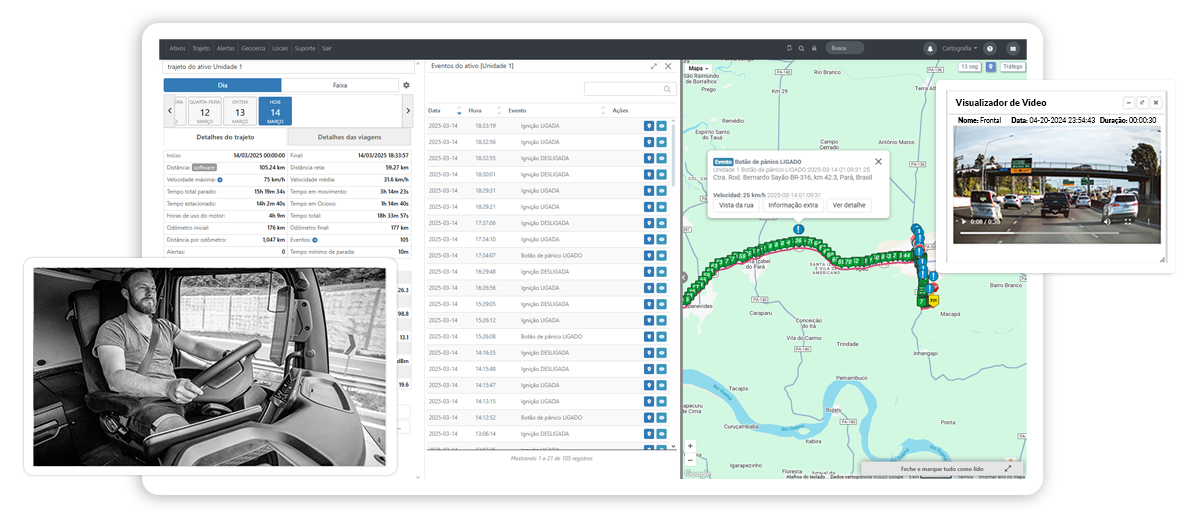1200x518 pixels.
Task: Click the mobile device icon in the top bar
Action: tap(790, 48)
